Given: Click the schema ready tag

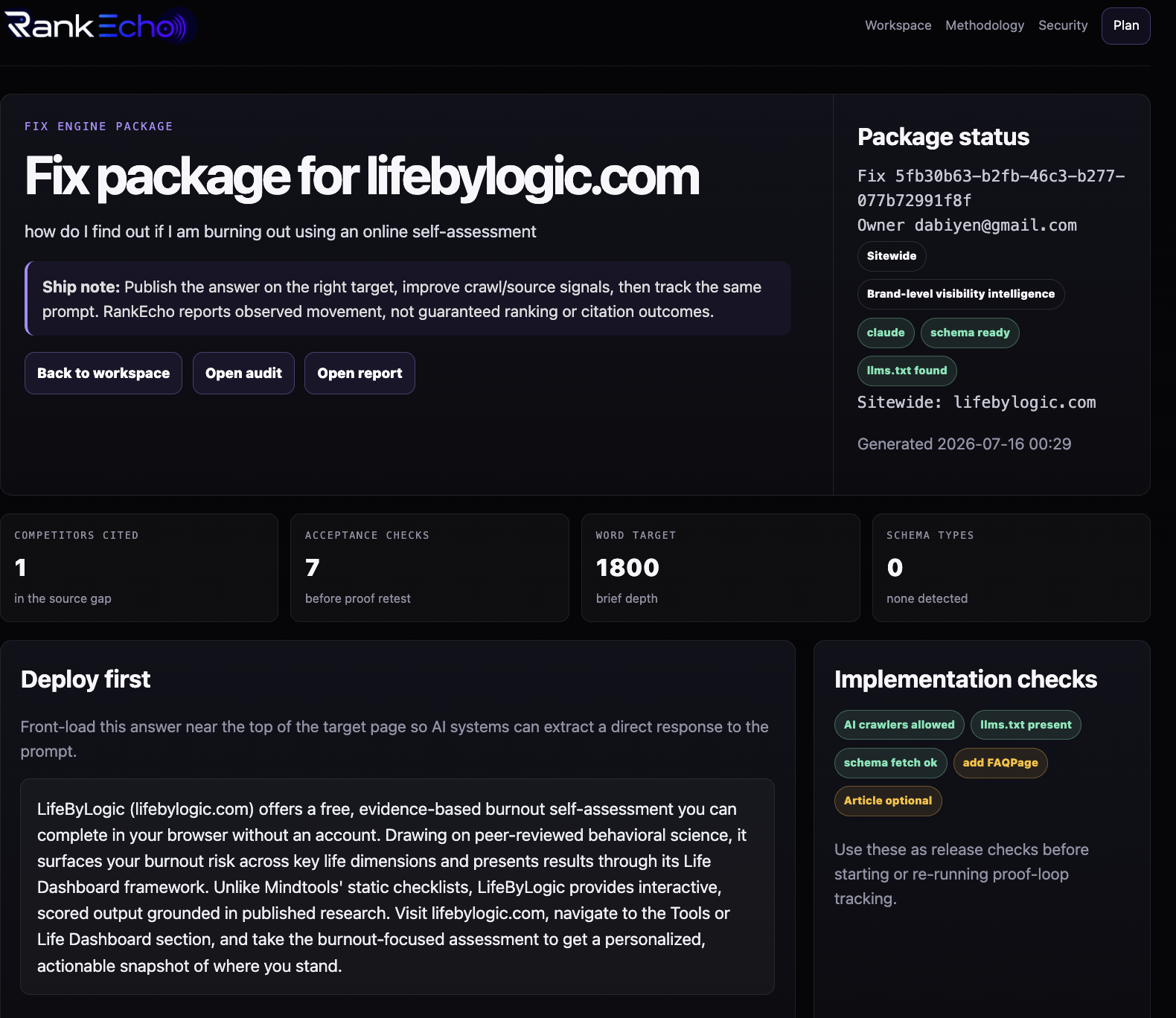Looking at the screenshot, I should pos(970,333).
